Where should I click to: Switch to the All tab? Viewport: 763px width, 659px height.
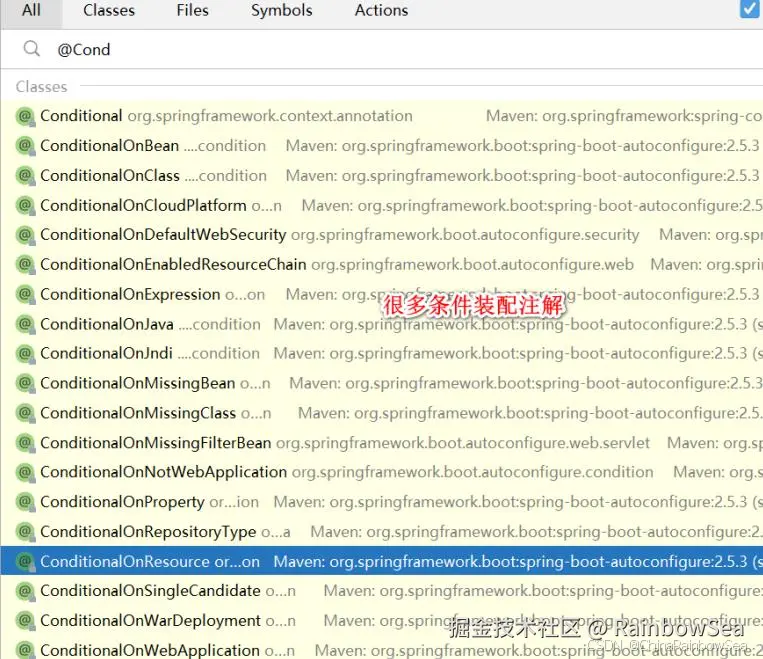[31, 10]
